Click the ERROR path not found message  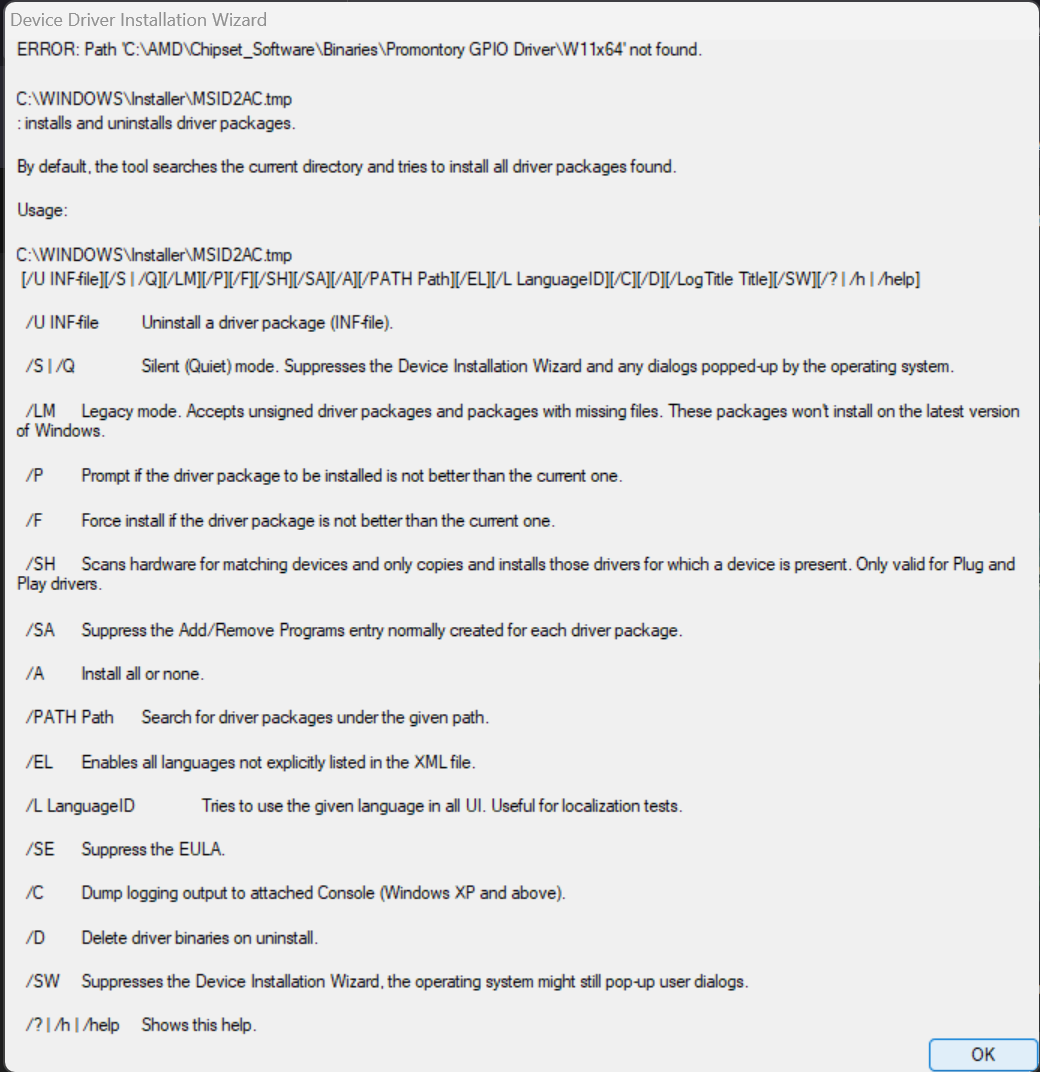[359, 50]
